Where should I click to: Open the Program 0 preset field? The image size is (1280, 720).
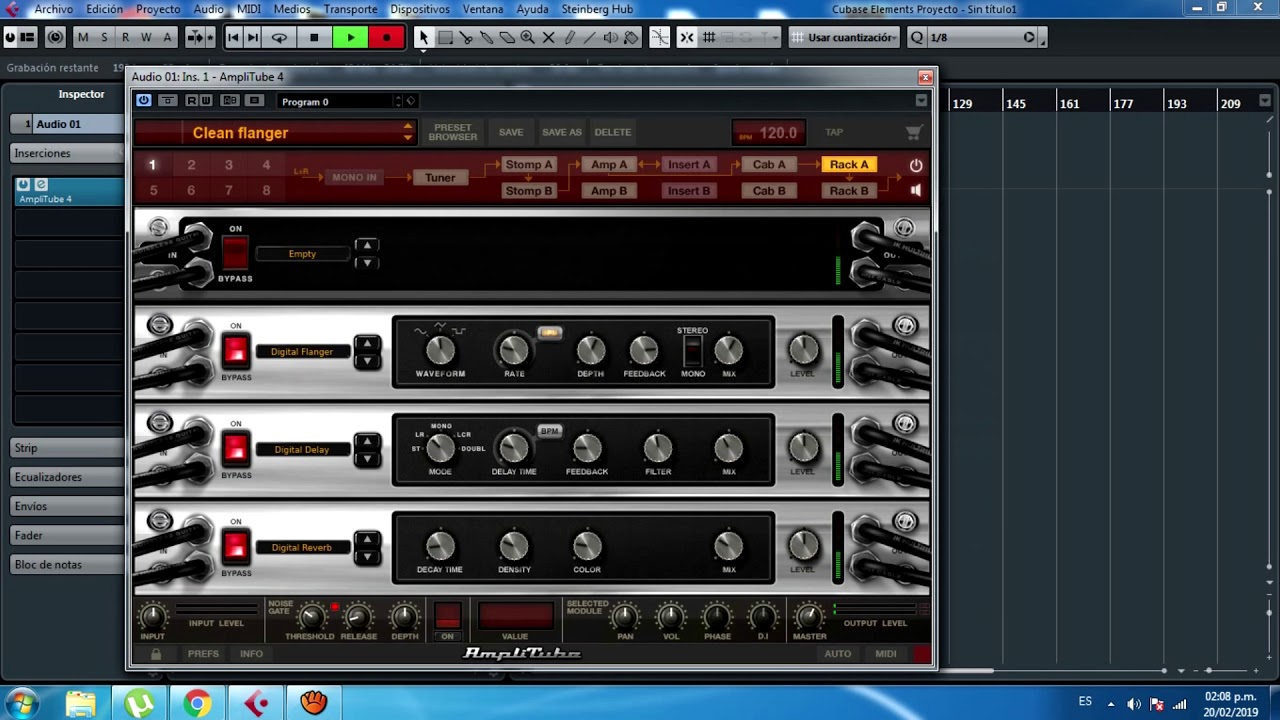coord(335,101)
